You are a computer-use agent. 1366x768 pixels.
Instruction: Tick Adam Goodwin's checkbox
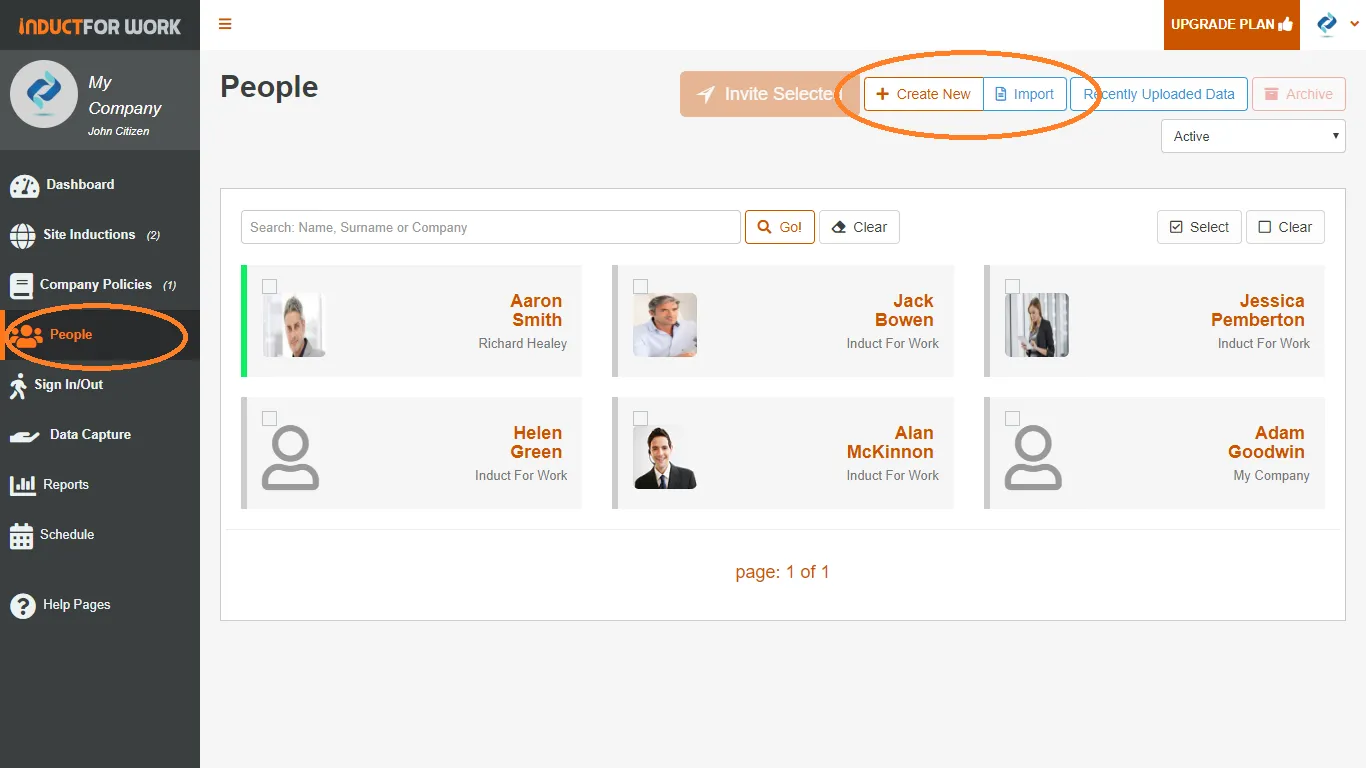coord(1012,418)
